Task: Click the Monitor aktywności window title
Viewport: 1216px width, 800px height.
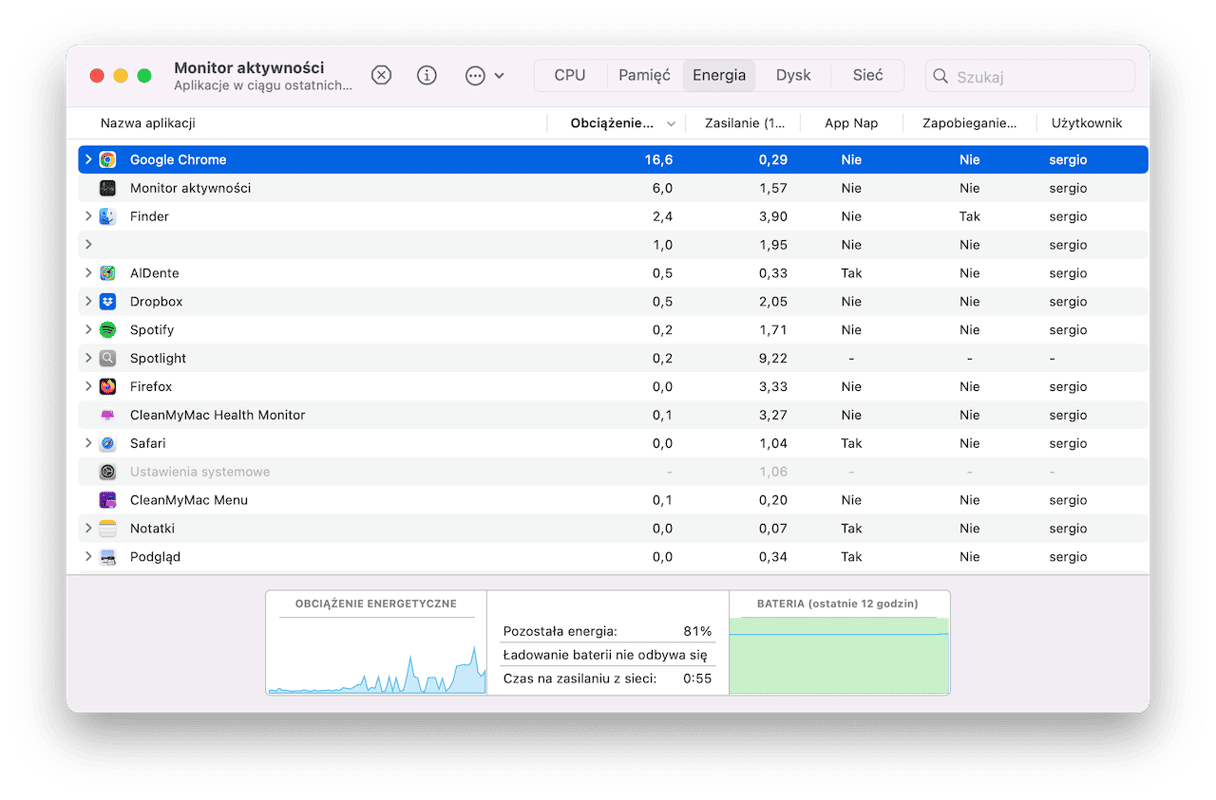Action: [x=249, y=68]
